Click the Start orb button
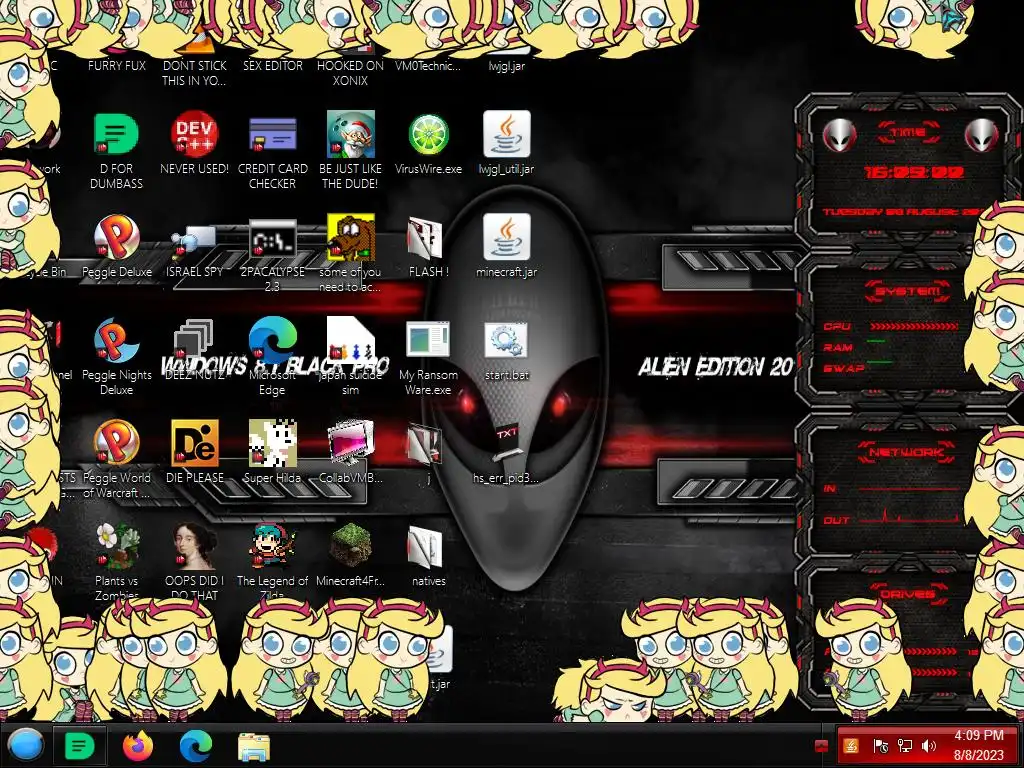The width and height of the screenshot is (1024, 768). [x=25, y=745]
